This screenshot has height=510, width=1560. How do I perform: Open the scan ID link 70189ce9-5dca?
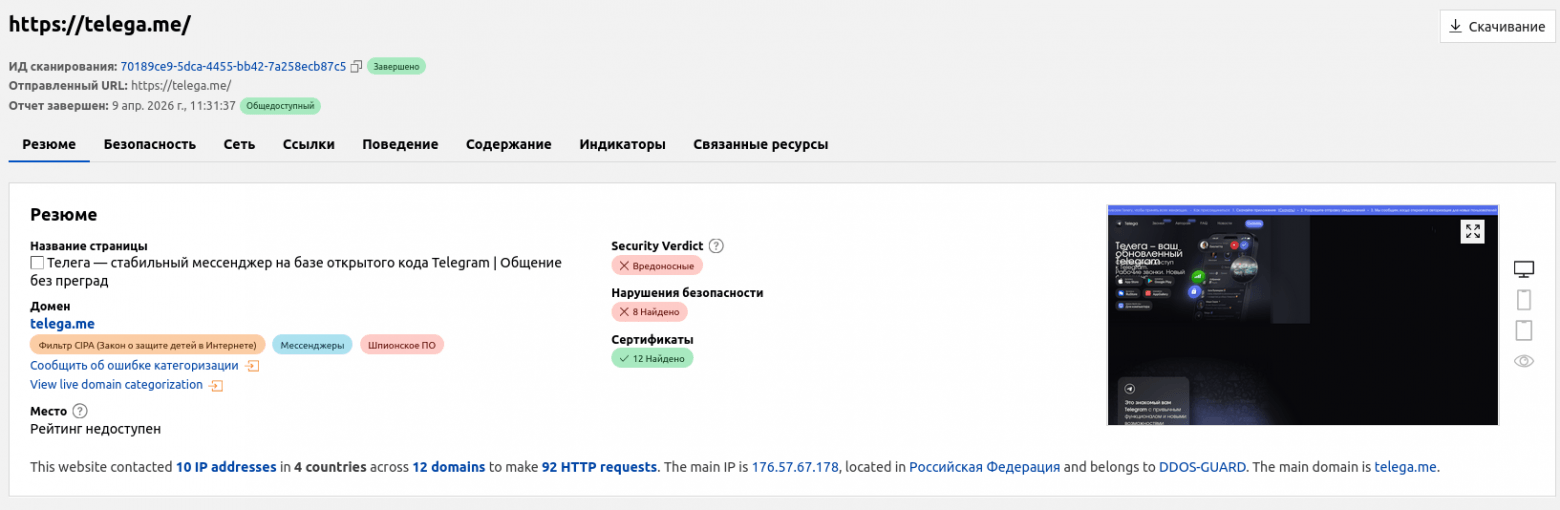[x=234, y=66]
